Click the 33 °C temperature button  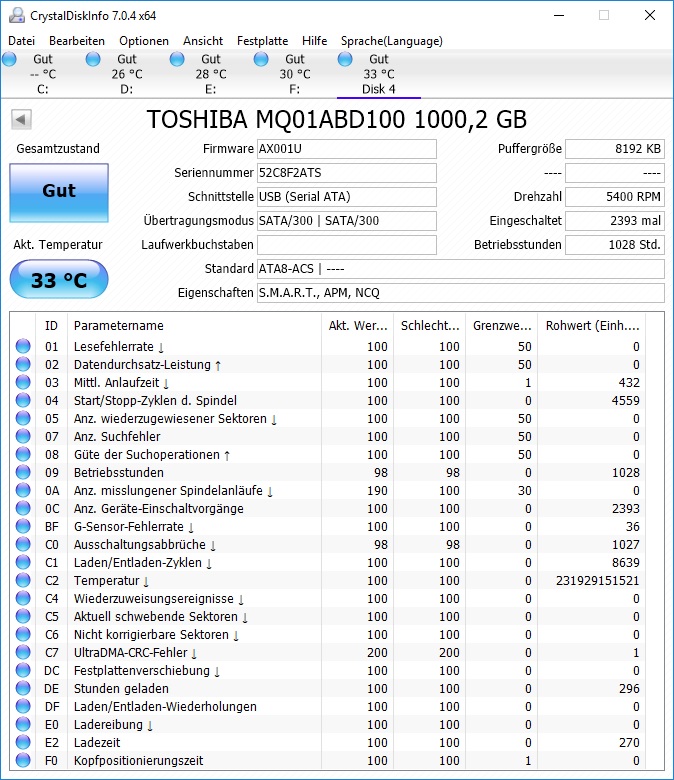[59, 280]
